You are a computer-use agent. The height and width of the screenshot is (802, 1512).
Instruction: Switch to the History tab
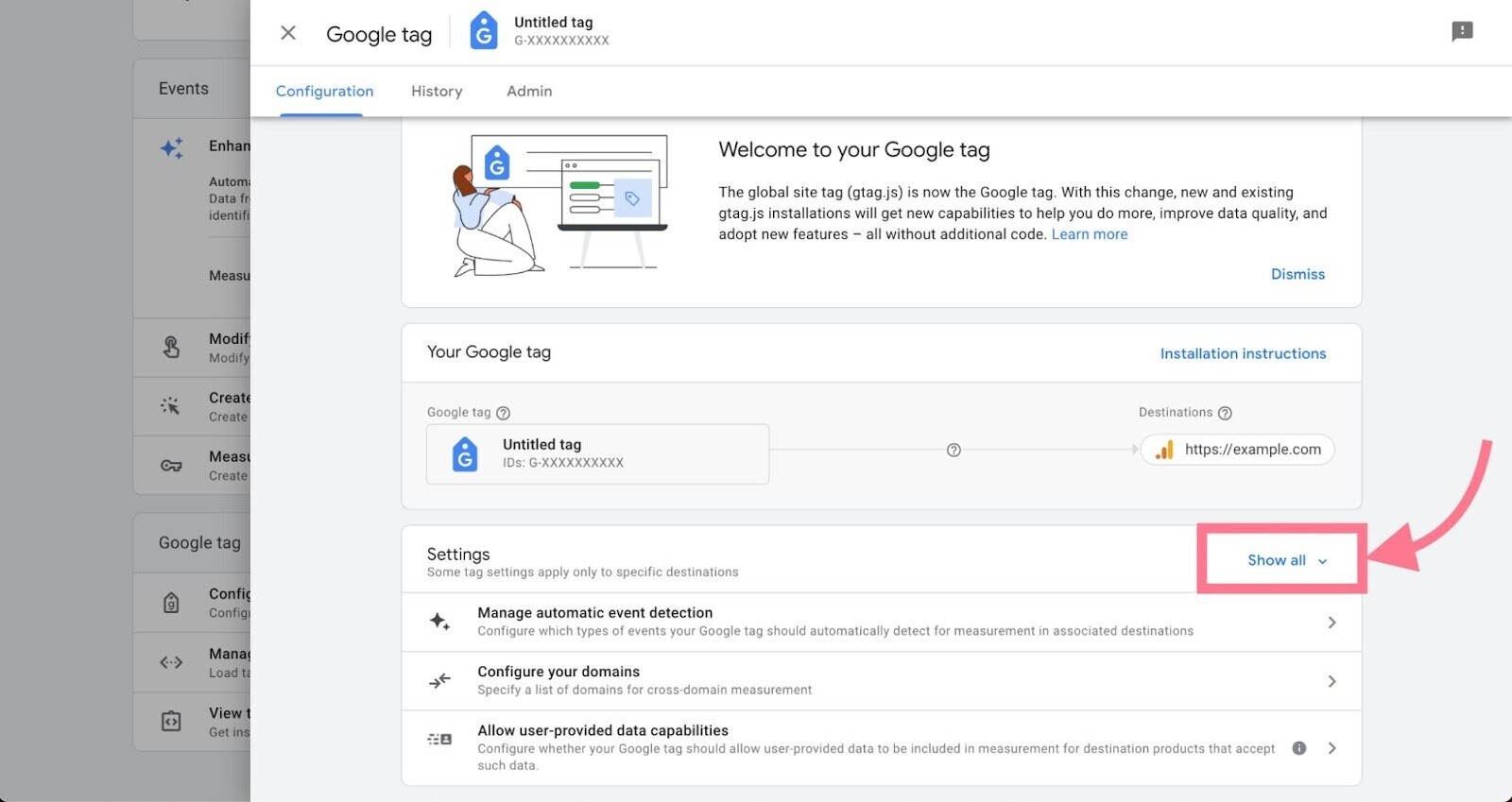tap(437, 92)
